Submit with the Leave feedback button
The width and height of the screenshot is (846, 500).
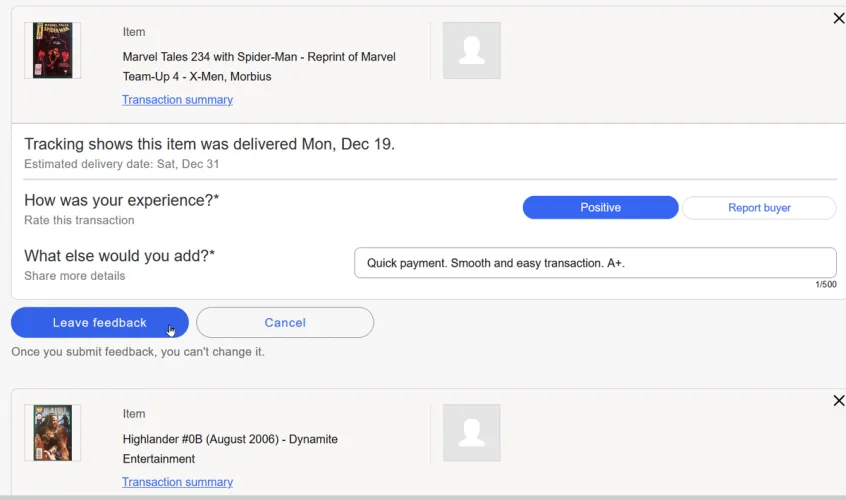(x=99, y=322)
